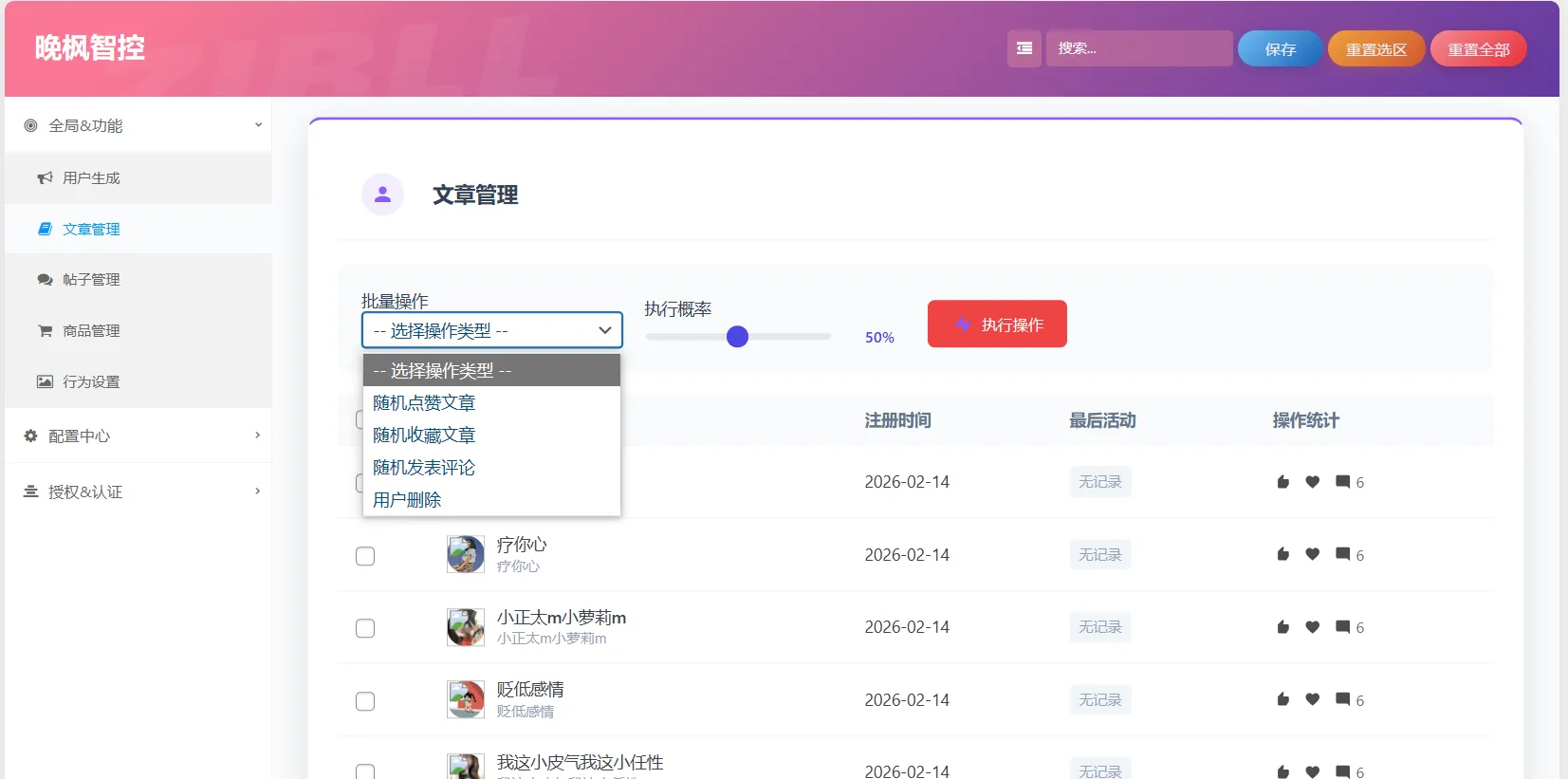Click the 操作统计 column header
Image resolution: width=1568 pixels, height=779 pixels.
pos(1305,420)
